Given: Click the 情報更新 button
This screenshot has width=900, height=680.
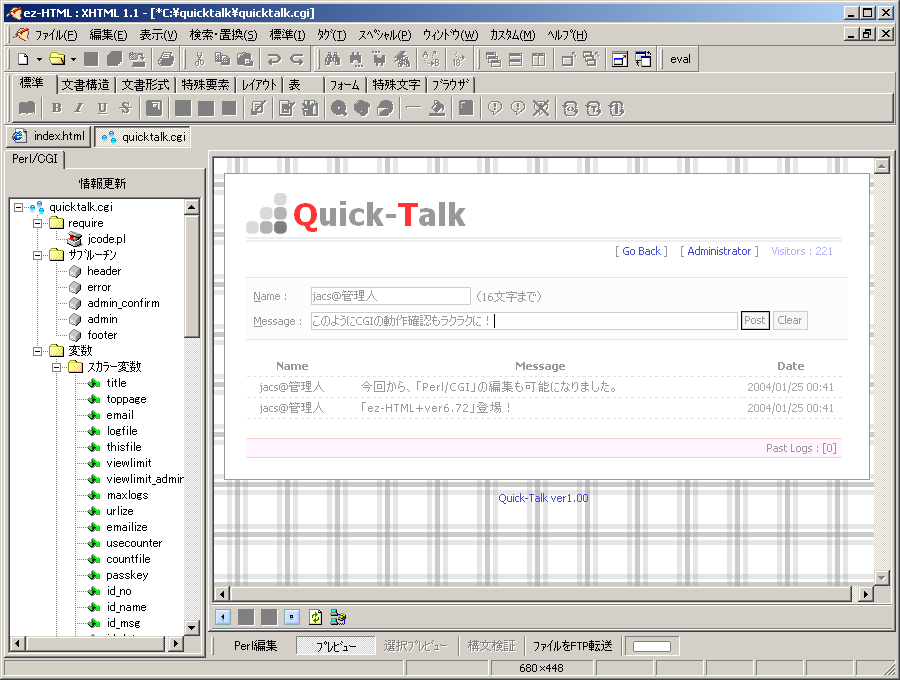Looking at the screenshot, I should [x=103, y=184].
